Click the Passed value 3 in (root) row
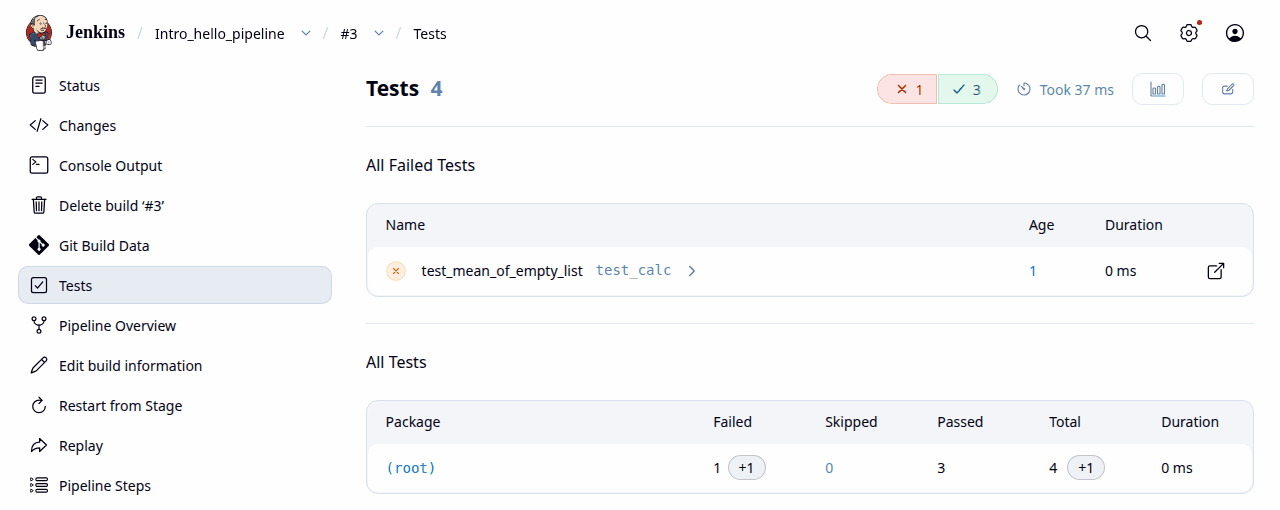This screenshot has height=510, width=1280. 941,467
